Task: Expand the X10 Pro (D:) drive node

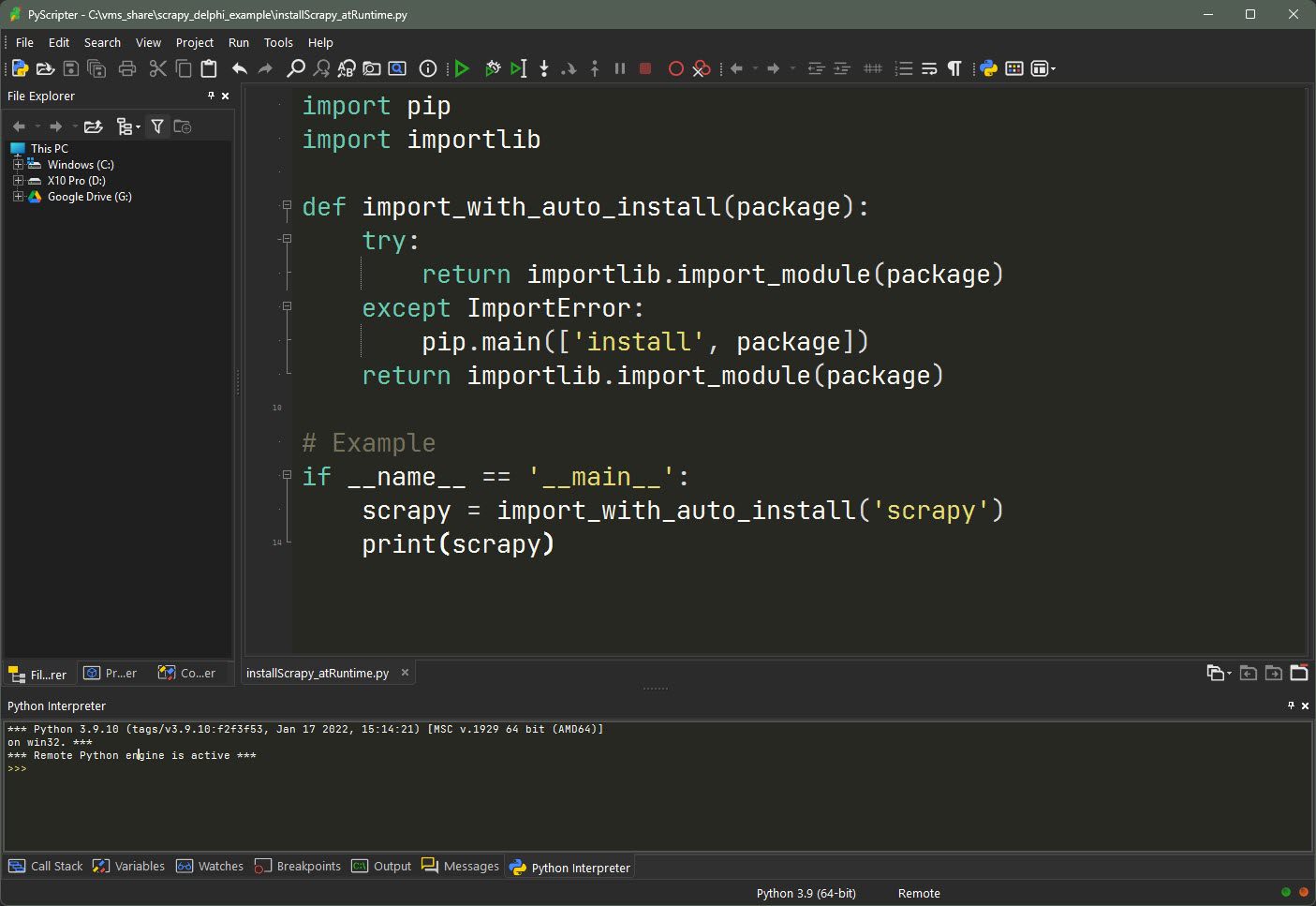Action: (x=18, y=181)
